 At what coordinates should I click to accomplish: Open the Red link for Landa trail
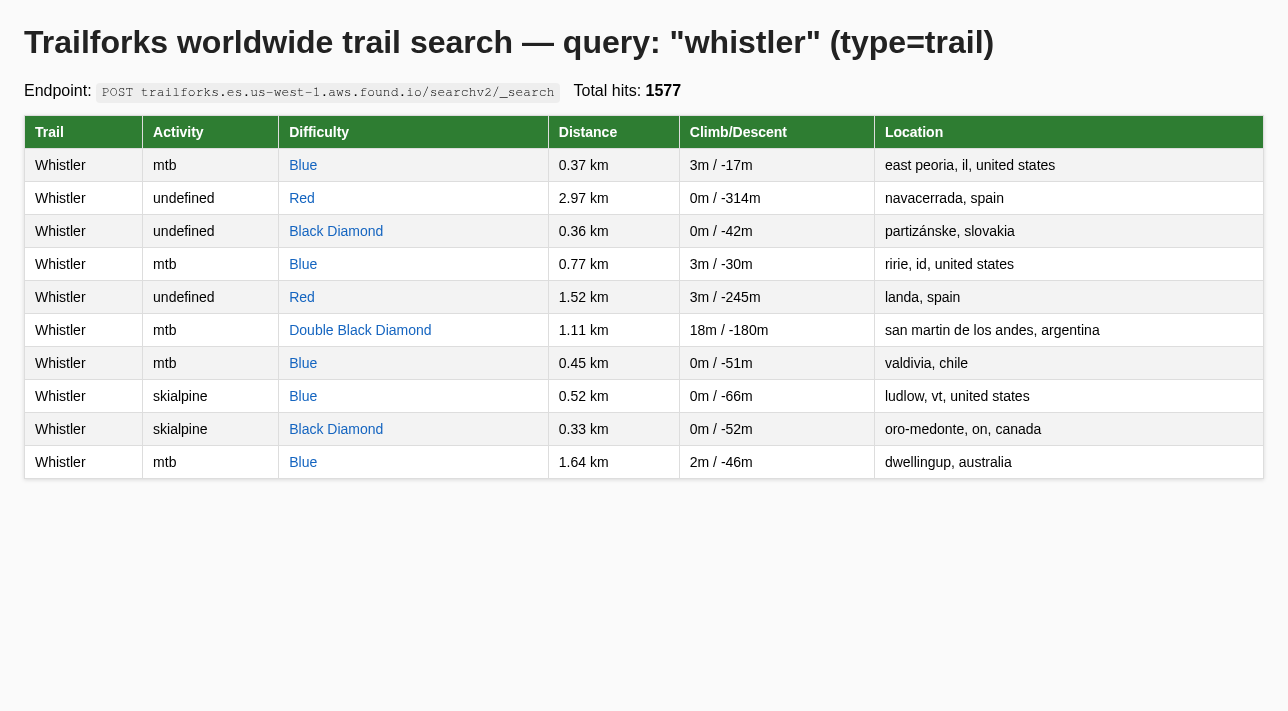coord(302,297)
